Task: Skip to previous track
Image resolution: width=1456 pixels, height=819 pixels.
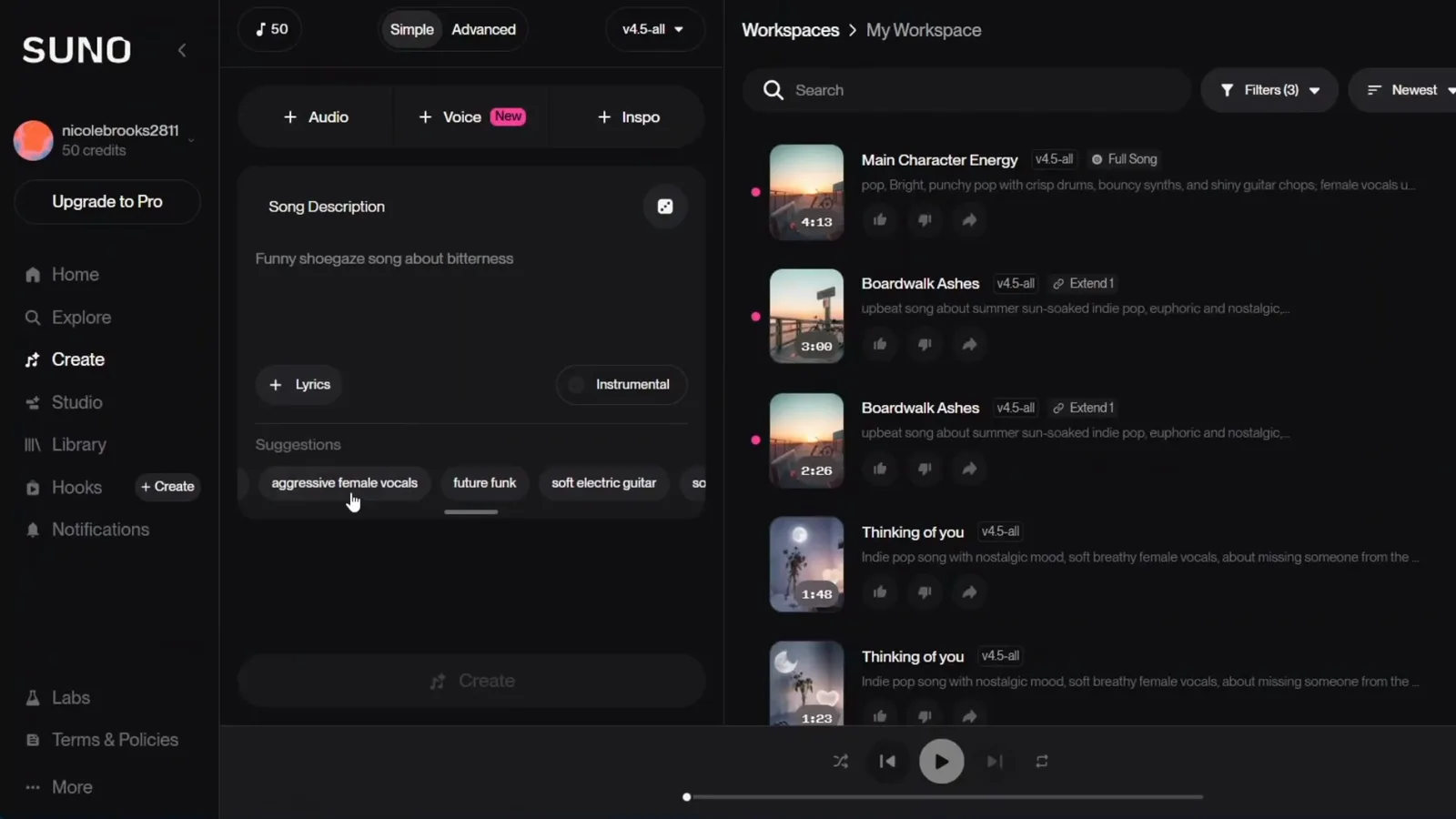Action: [x=887, y=762]
